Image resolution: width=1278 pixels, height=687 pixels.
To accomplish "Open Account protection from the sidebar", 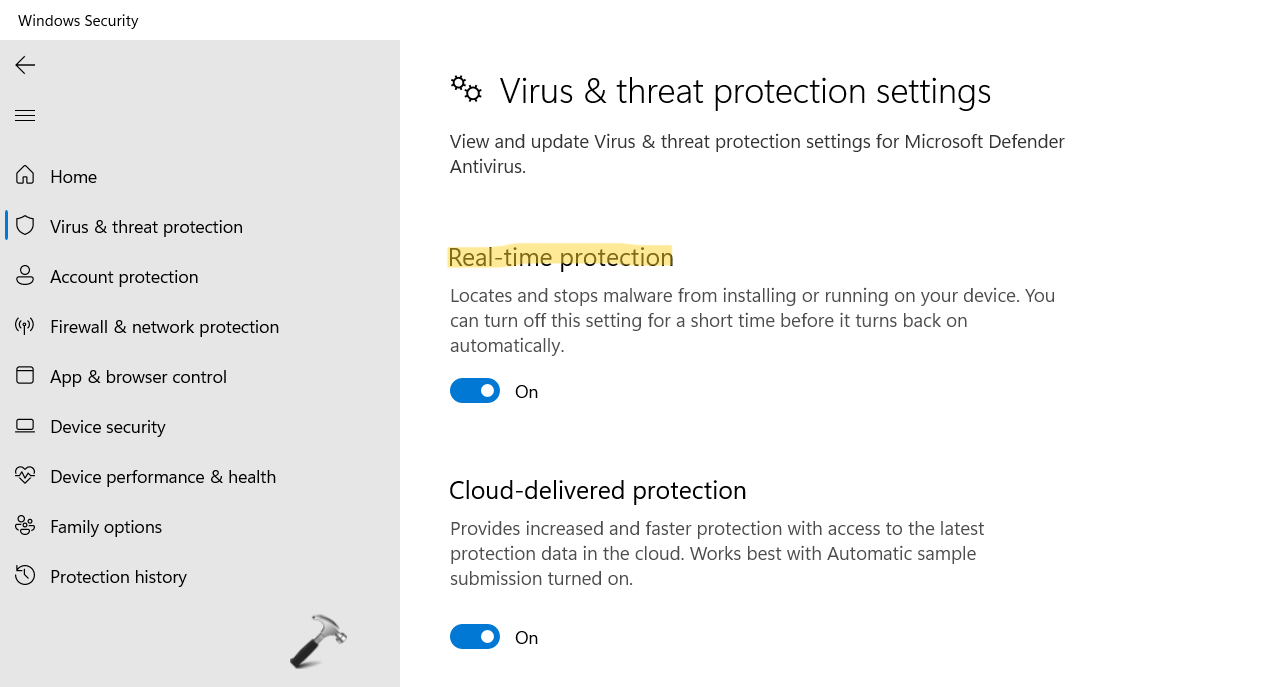I will click(x=124, y=277).
